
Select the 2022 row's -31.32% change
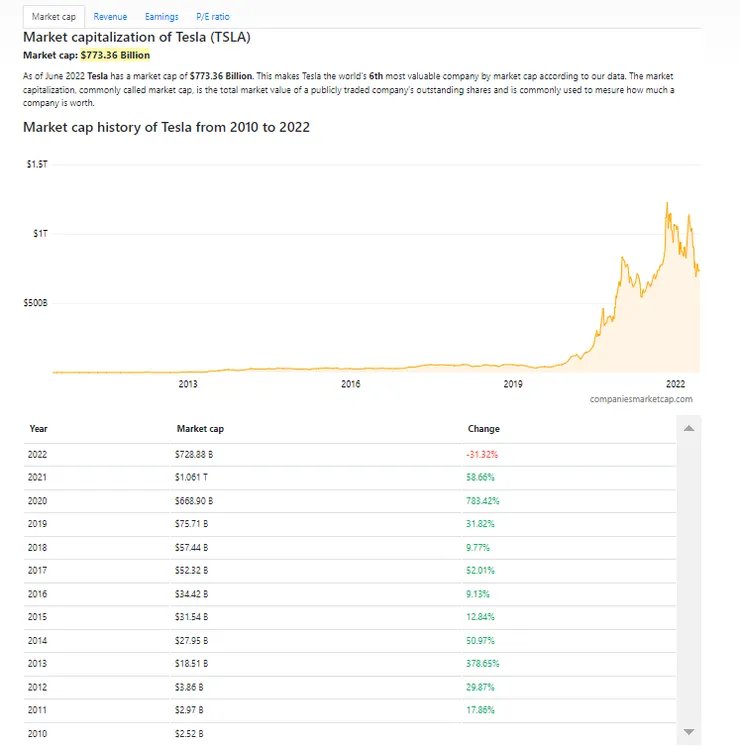482,454
